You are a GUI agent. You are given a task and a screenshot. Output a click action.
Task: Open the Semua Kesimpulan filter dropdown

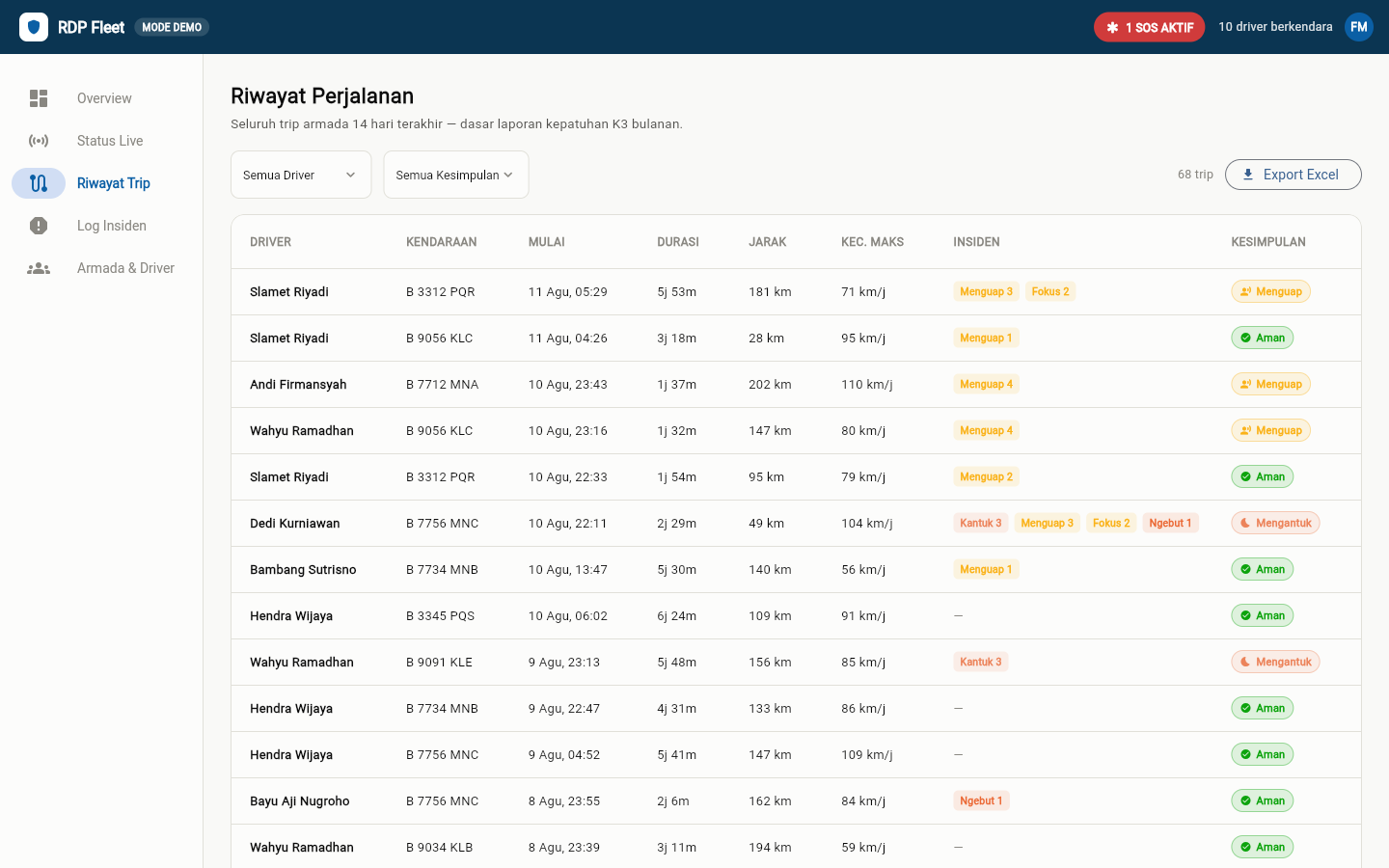coord(456,175)
